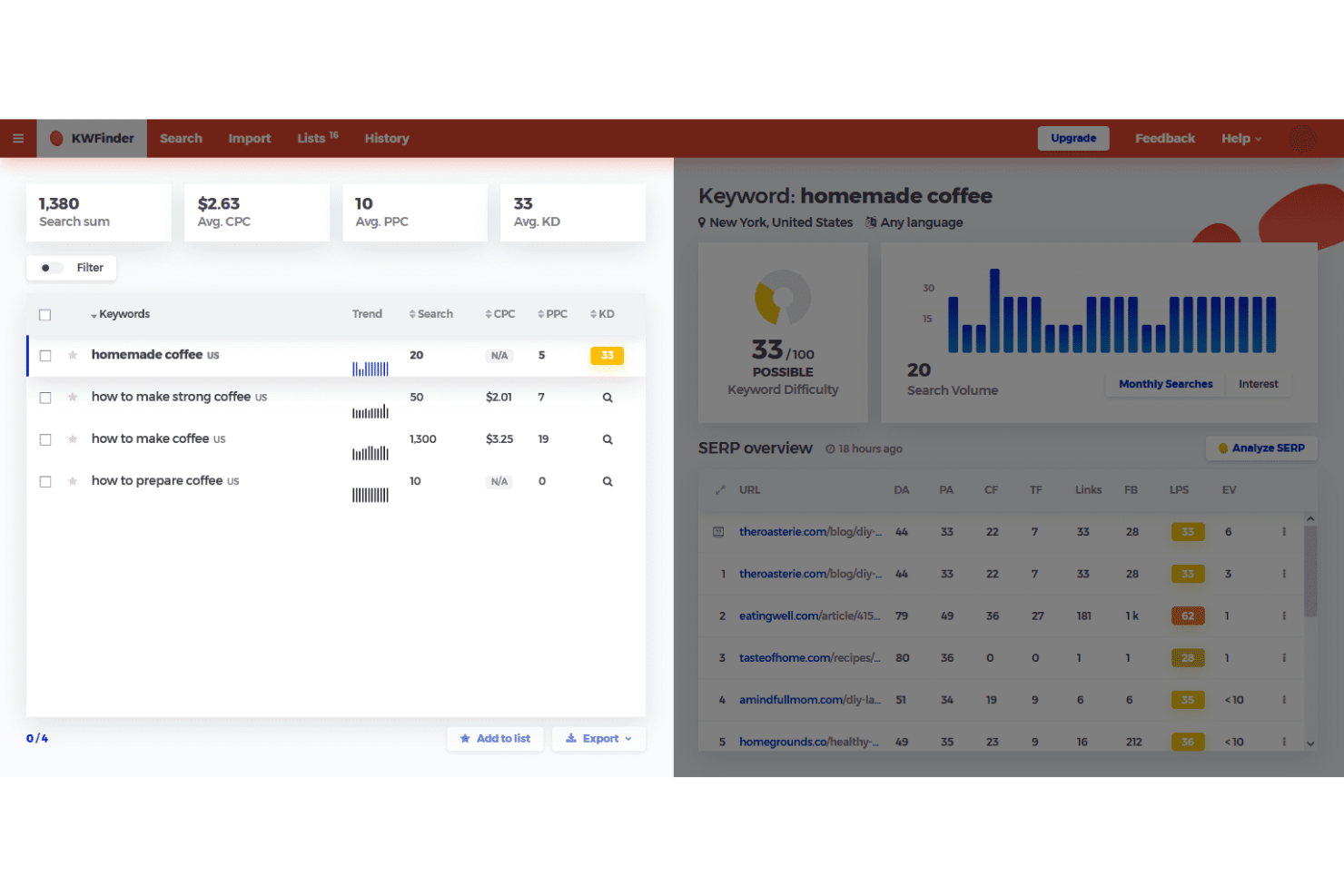Check the box for 'how to make coffee'
The height and width of the screenshot is (896, 1344).
[45, 439]
